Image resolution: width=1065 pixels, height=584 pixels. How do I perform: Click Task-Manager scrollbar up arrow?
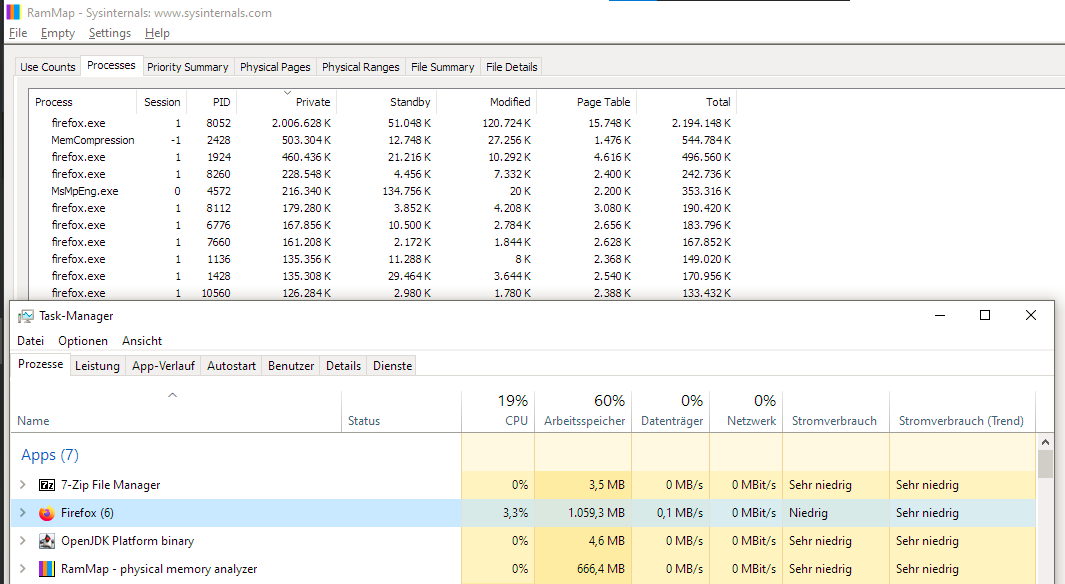click(1045, 441)
